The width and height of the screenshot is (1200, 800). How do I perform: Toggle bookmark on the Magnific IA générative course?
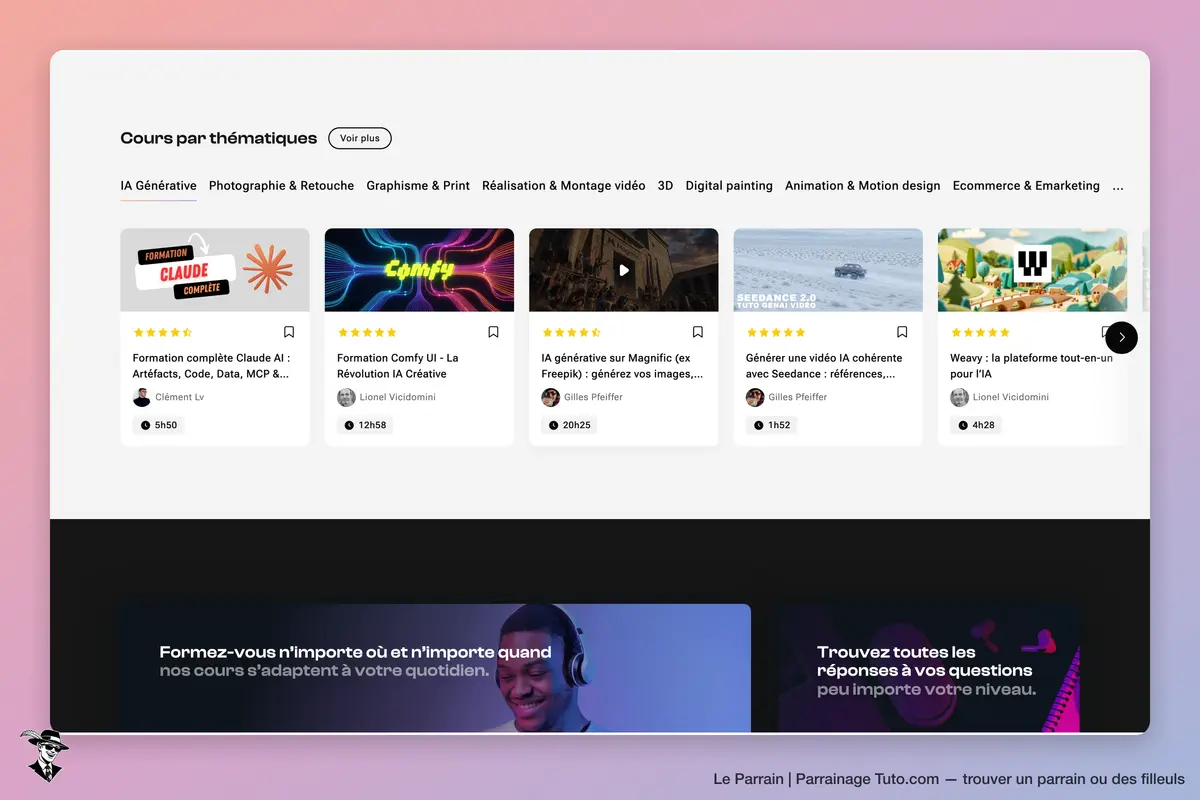click(x=698, y=332)
